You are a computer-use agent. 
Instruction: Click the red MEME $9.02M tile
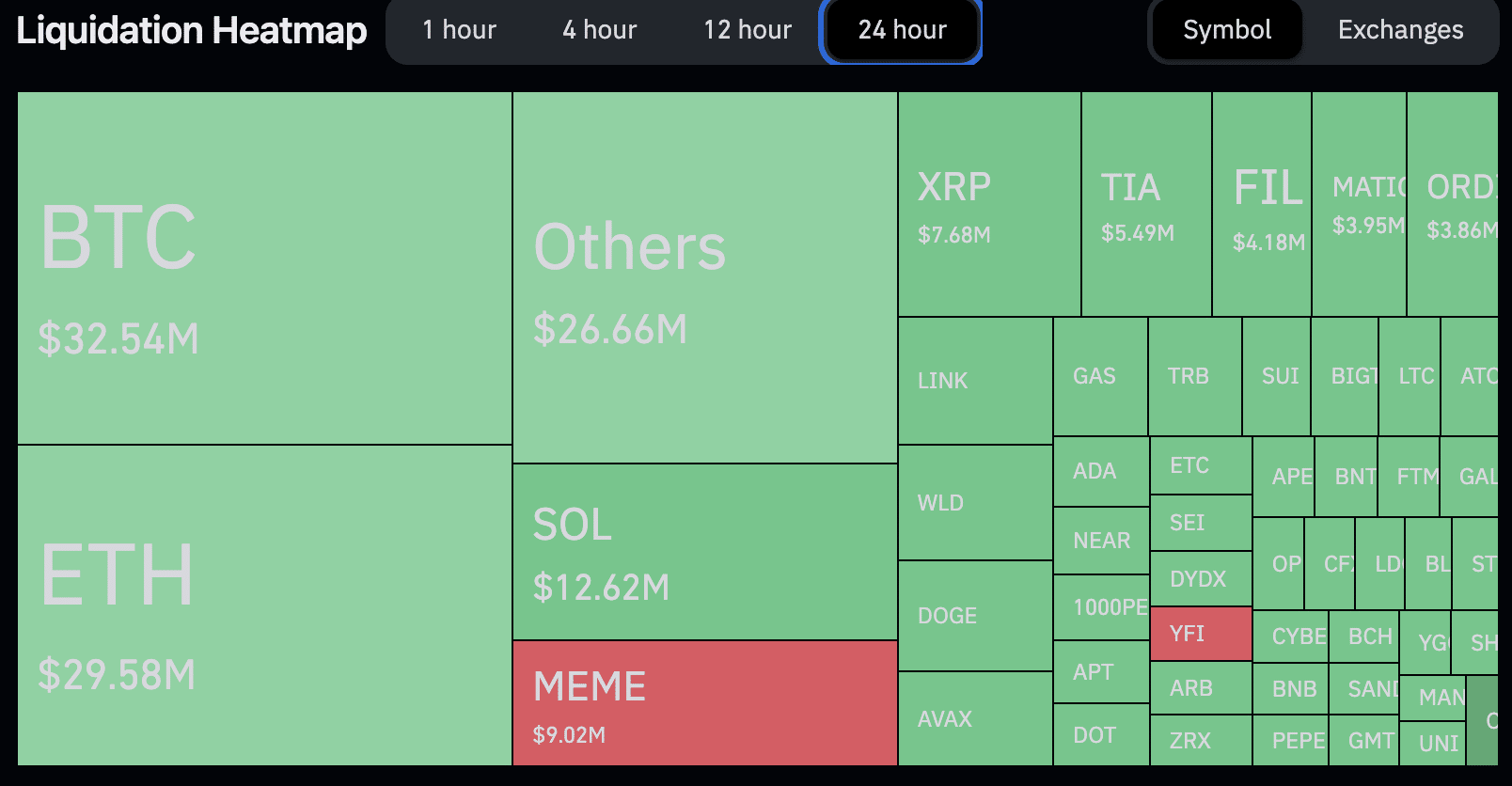[704, 703]
